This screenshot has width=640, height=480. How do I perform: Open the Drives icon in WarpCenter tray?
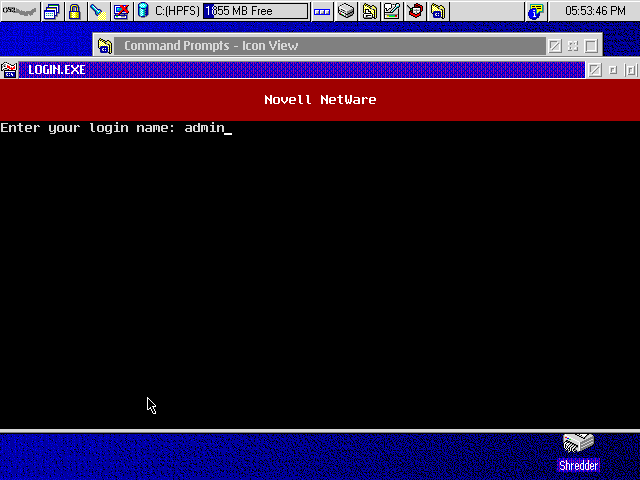(346, 11)
